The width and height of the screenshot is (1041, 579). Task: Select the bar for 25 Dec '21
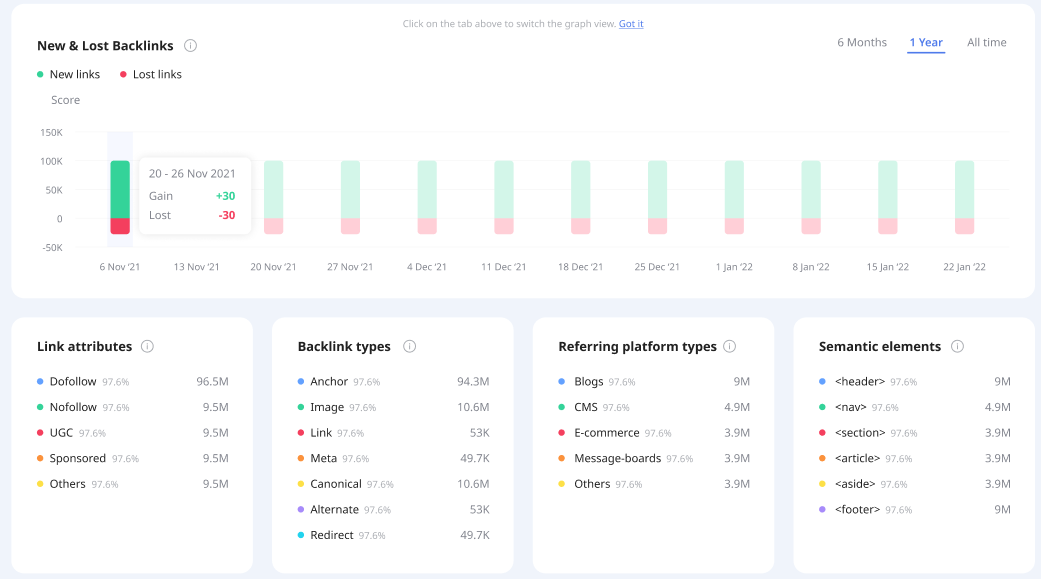tap(657, 197)
